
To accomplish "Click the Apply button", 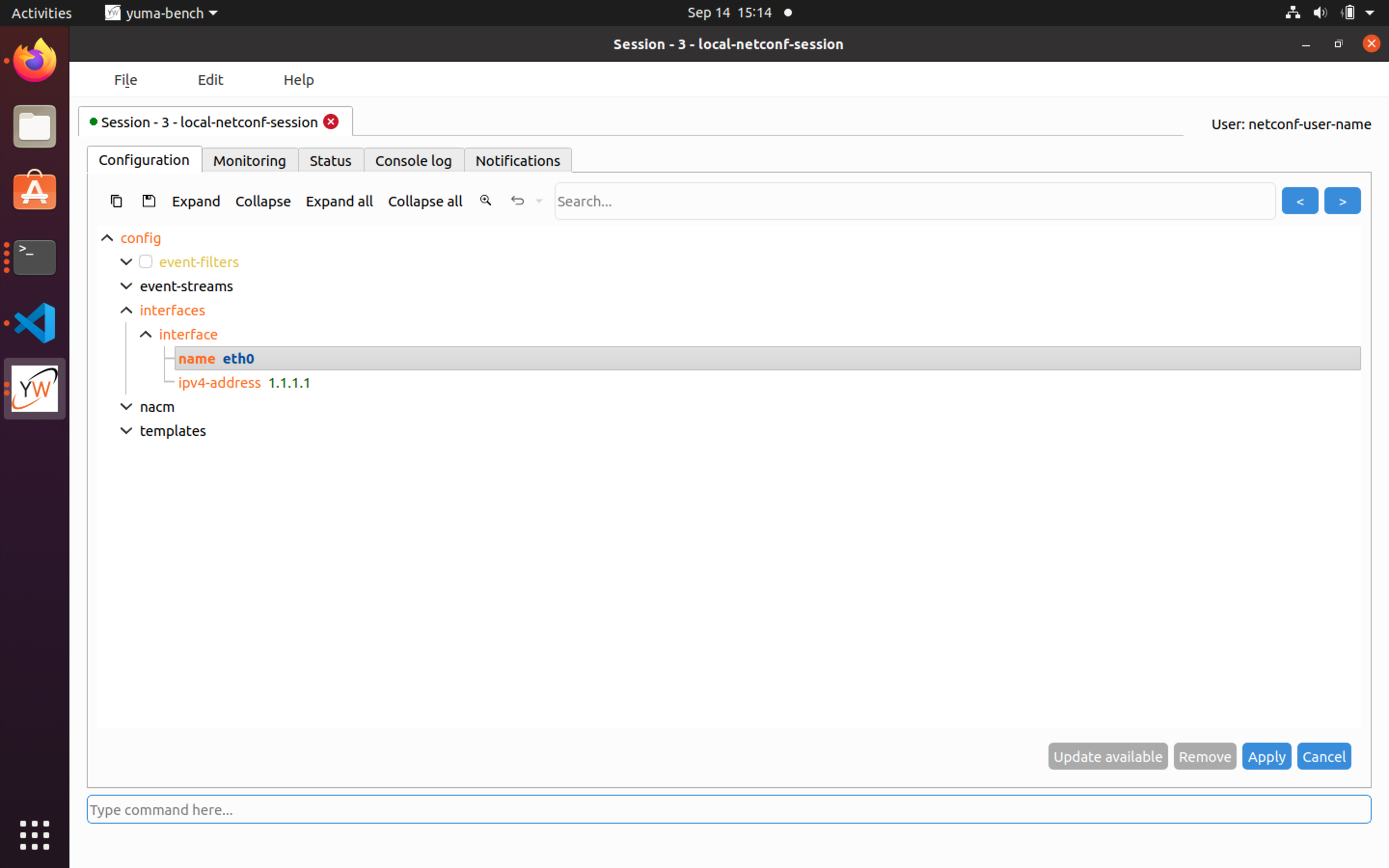I will 1266,756.
